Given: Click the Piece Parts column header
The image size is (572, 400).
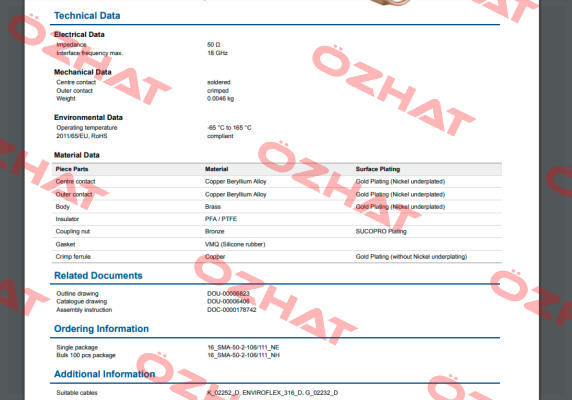Looking at the screenshot, I should 72,169.
